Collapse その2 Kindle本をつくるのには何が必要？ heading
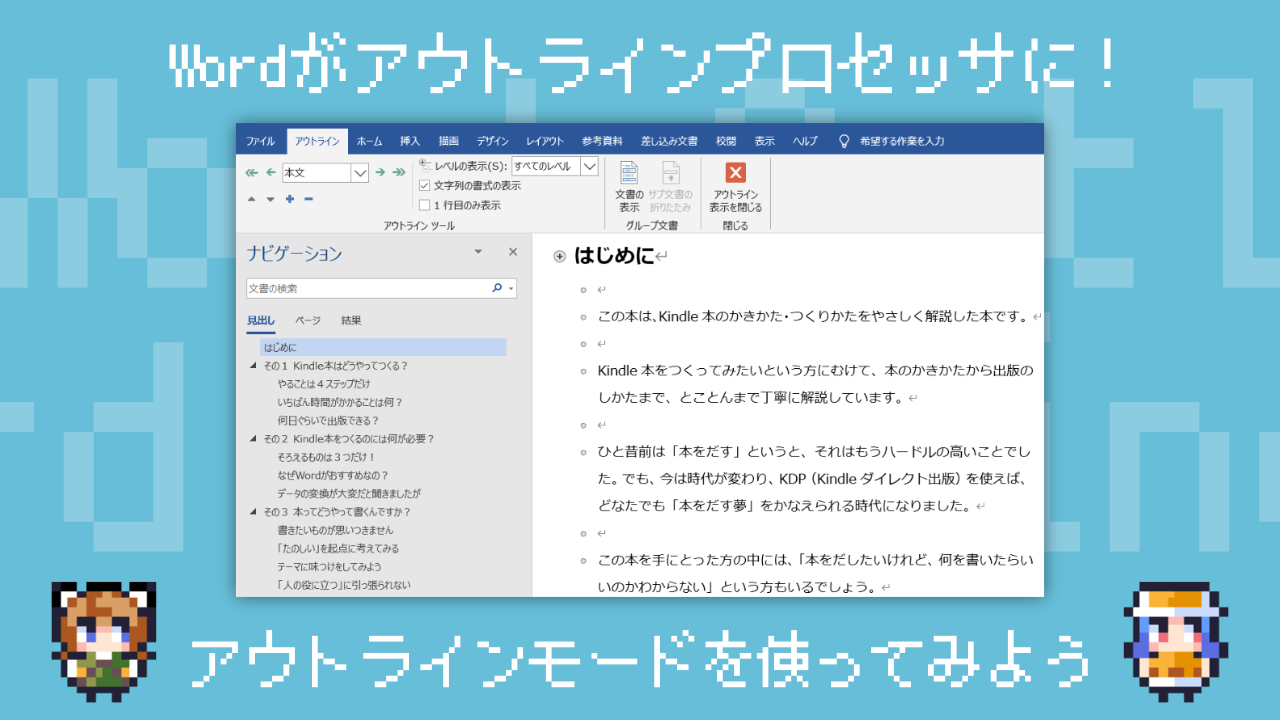Image resolution: width=1280 pixels, height=720 pixels. (253, 438)
